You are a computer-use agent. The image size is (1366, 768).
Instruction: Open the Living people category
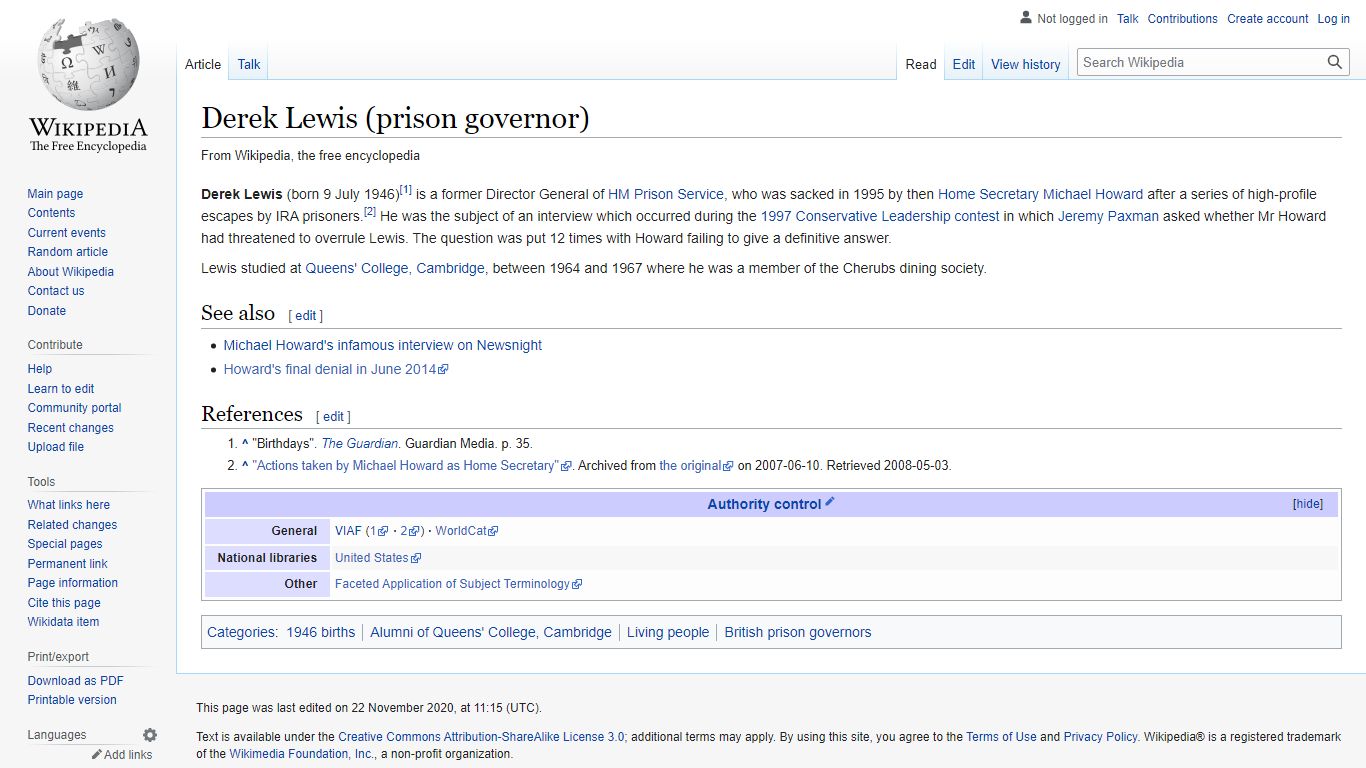click(x=668, y=632)
